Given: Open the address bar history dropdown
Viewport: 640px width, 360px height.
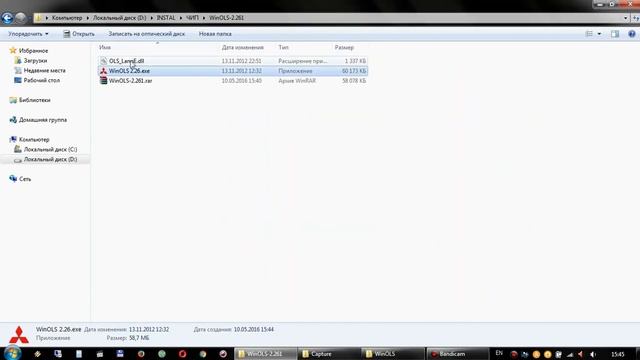Looking at the screenshot, I should click(x=625, y=18).
